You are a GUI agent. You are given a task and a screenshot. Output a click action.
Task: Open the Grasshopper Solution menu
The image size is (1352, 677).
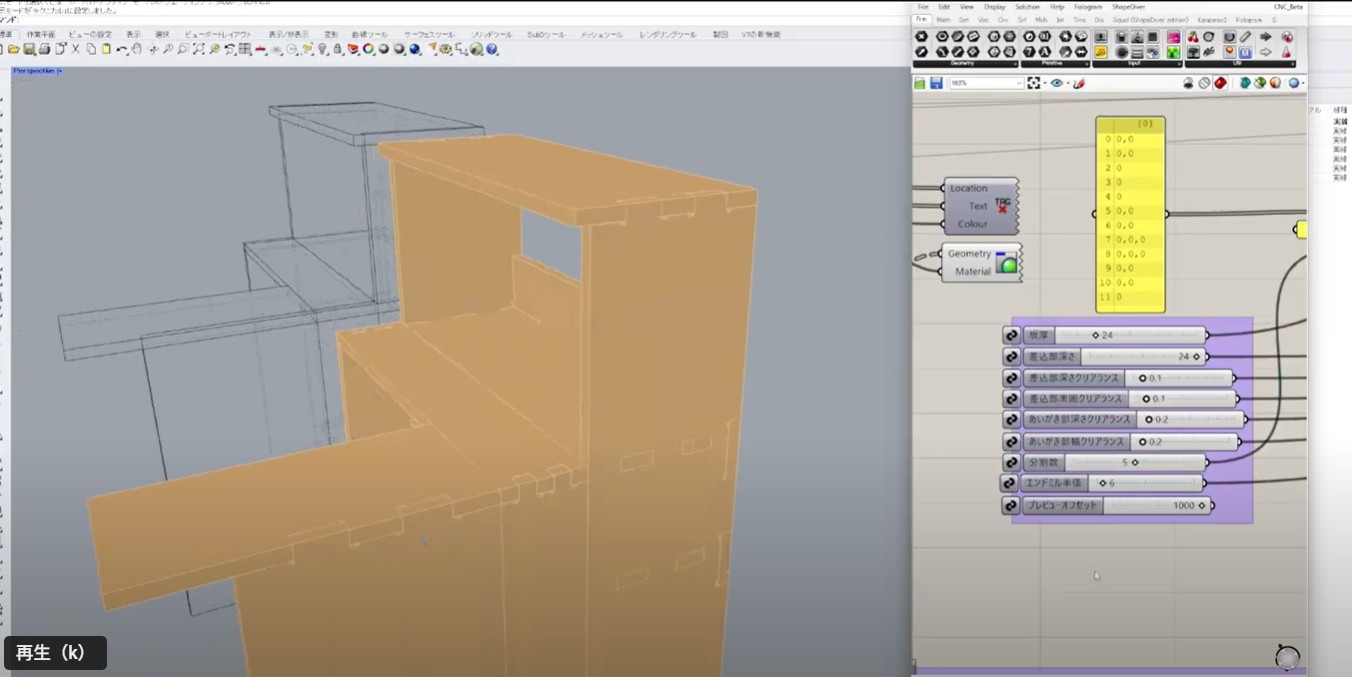1027,7
